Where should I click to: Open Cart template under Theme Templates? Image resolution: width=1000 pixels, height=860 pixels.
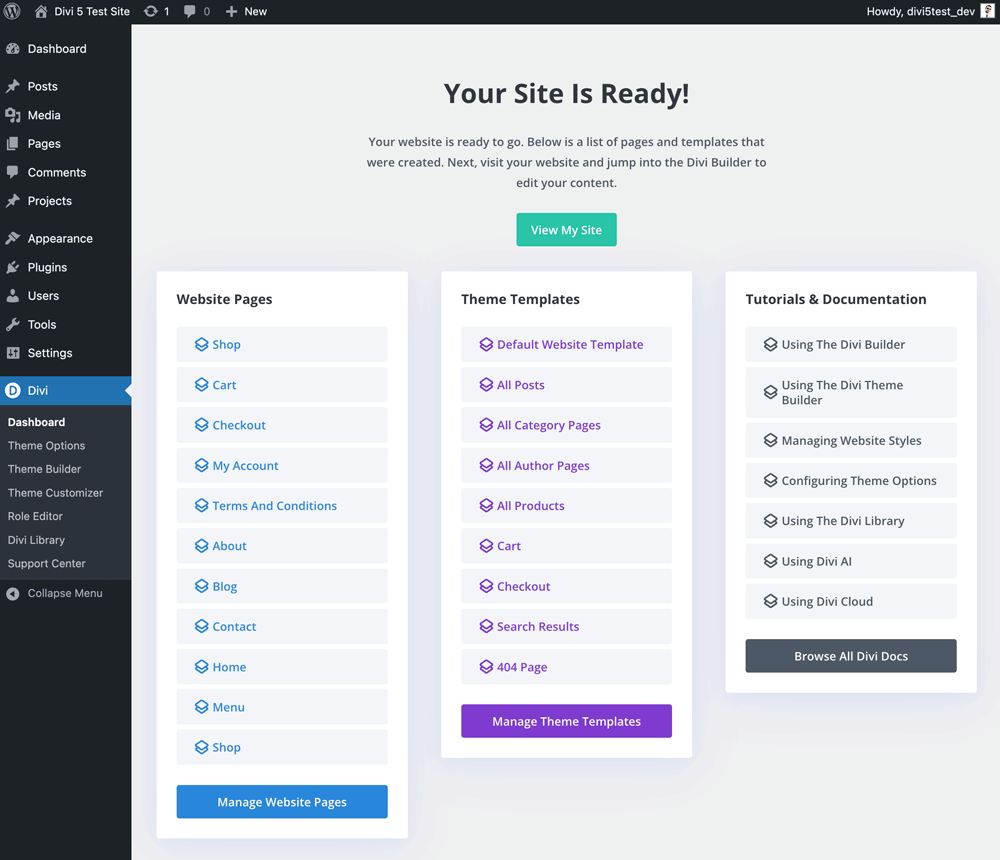(x=566, y=545)
